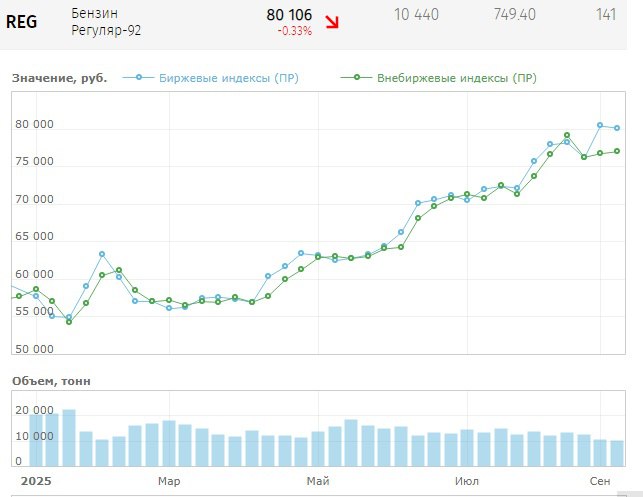Screen dimensions: 643x497
Task: Toggle the Биржевые индексы (ПР) series
Action: (x=228, y=78)
